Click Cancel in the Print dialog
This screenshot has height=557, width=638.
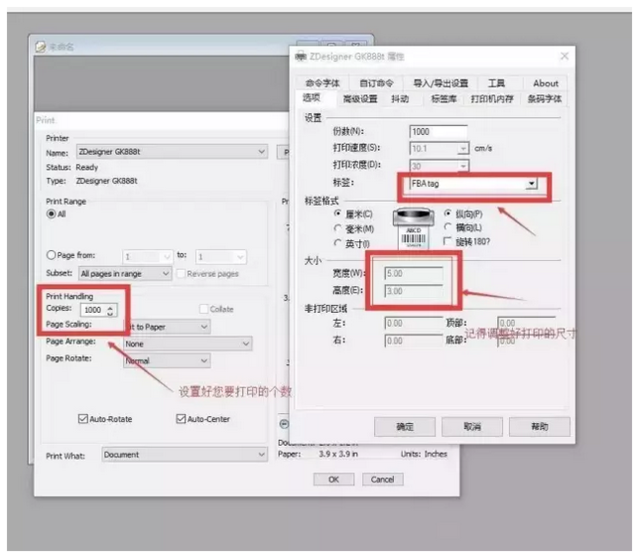(382, 479)
